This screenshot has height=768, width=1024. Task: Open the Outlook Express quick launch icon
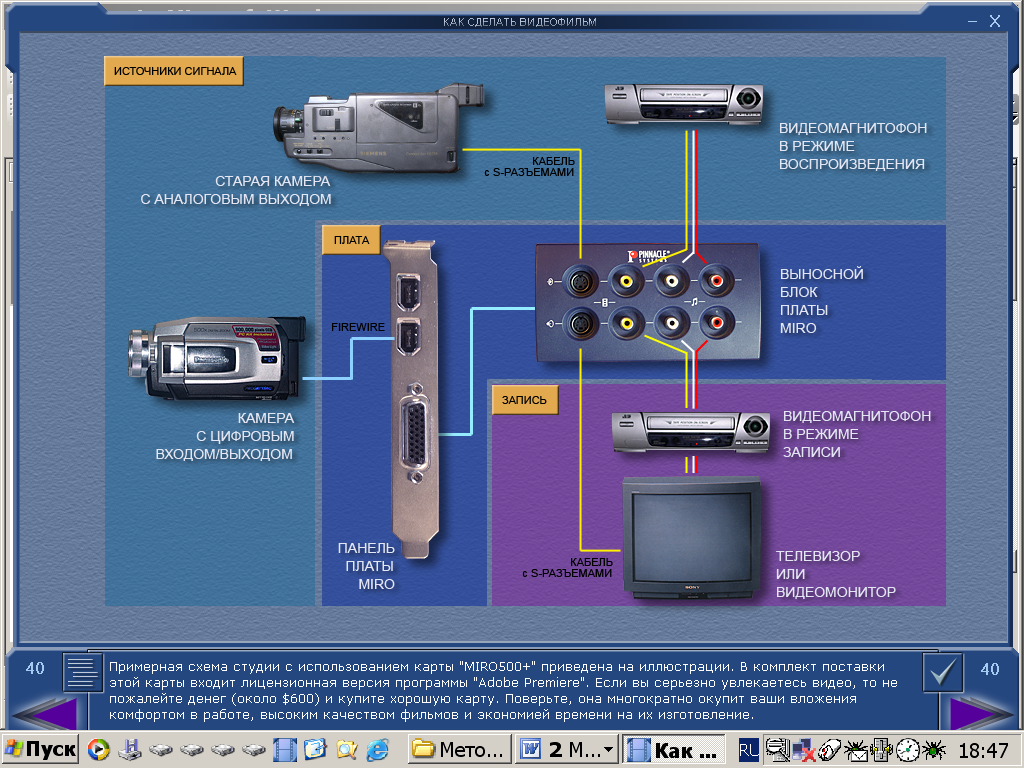click(315, 750)
